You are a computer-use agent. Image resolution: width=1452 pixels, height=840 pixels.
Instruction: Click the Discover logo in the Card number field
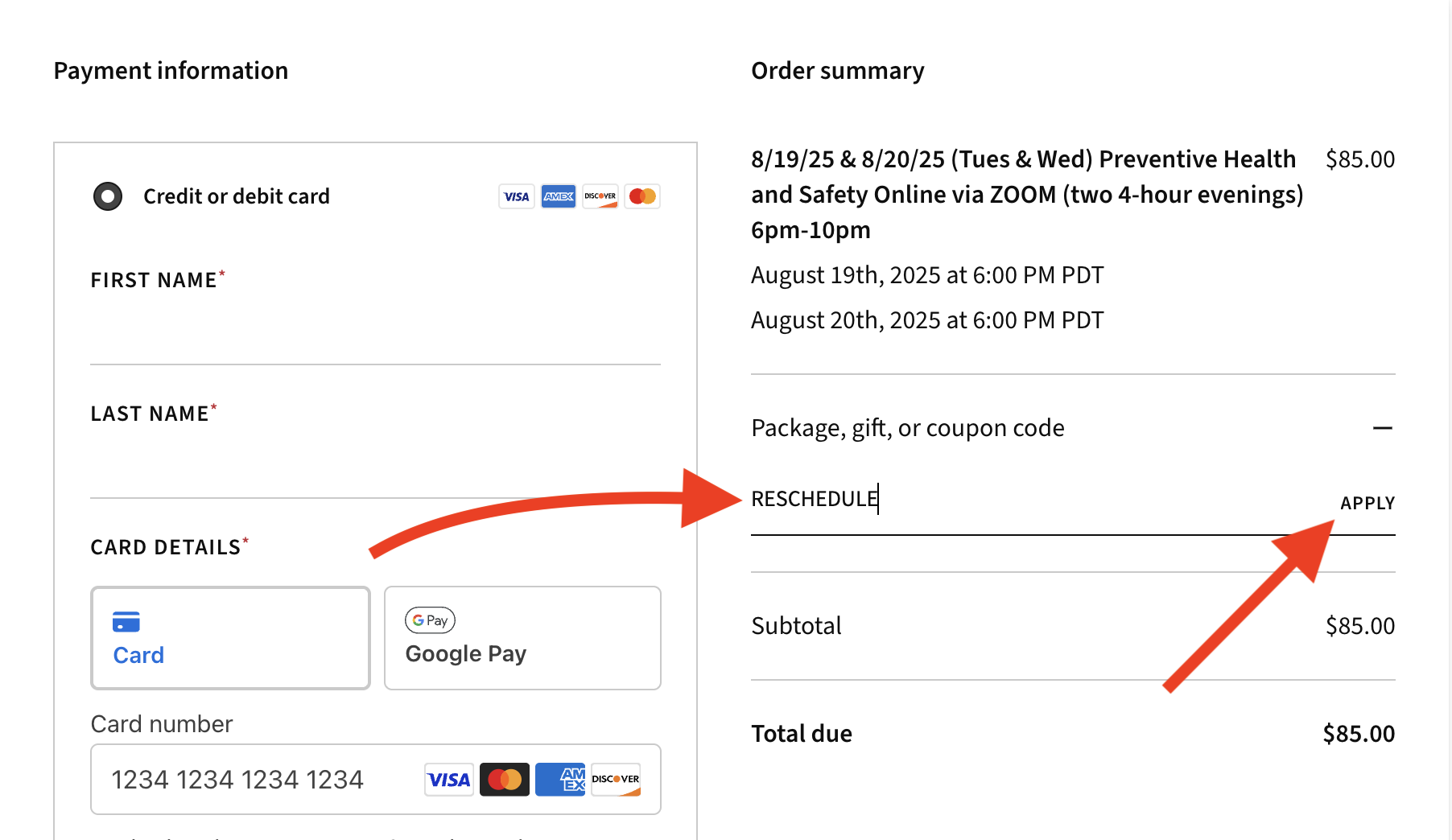coord(616,780)
